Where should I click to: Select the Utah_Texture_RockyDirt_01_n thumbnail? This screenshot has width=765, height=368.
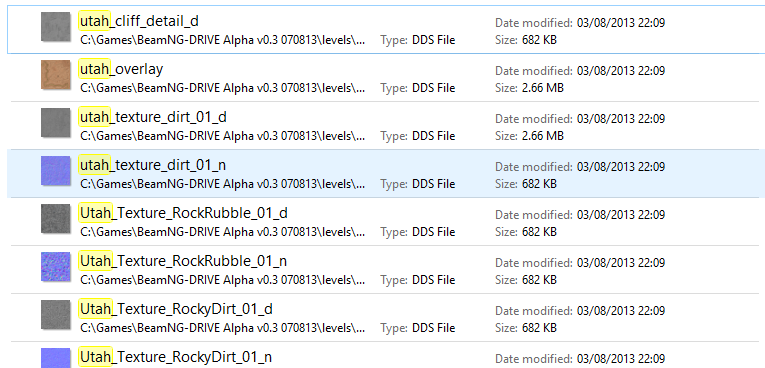click(x=56, y=358)
